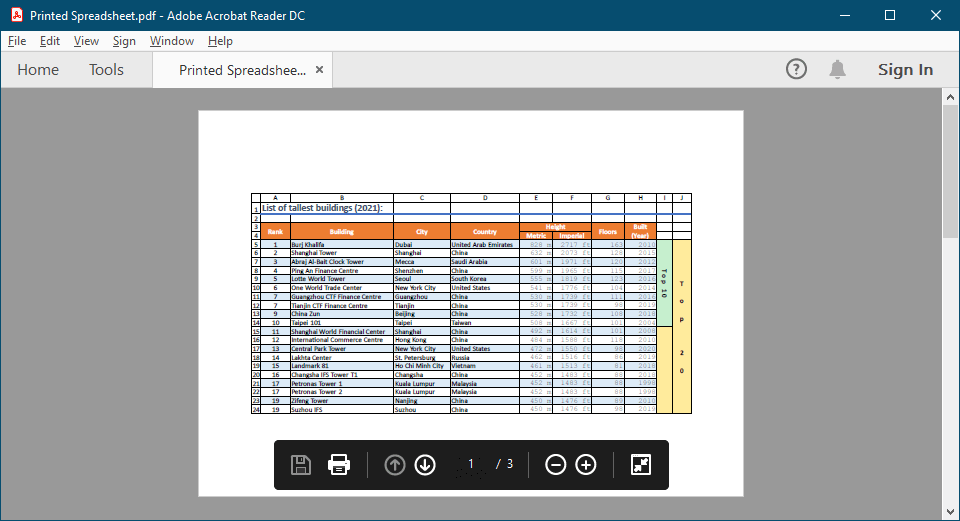Click the vertical scrollbar down arrow

coord(950,511)
